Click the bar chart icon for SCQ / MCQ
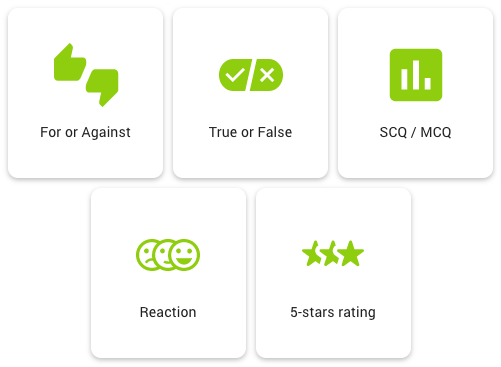This screenshot has width=501, height=367. pos(416,75)
